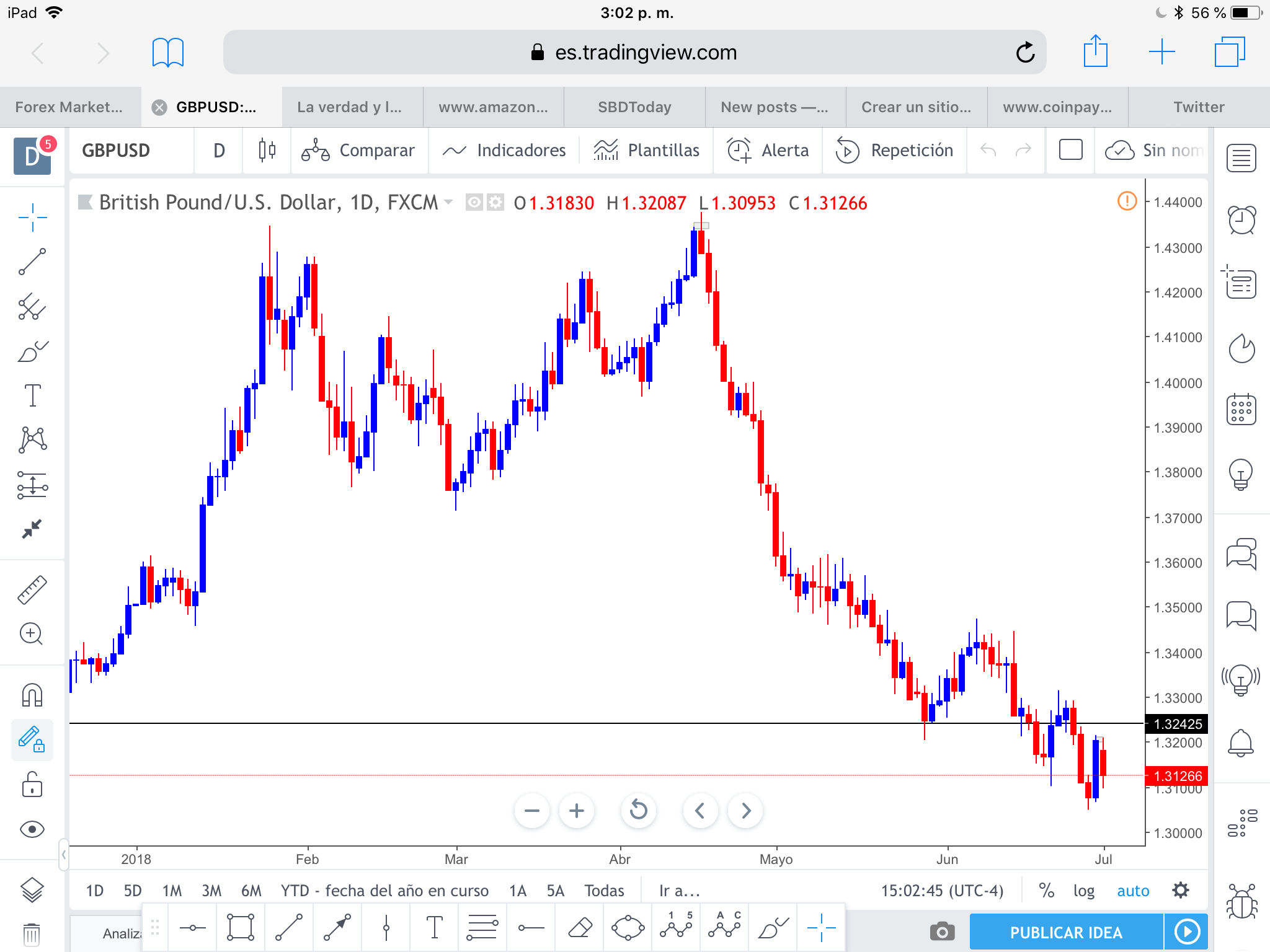Select the trend line drawing tool
Screen dimensions: 1270x952
pyautogui.click(x=32, y=262)
